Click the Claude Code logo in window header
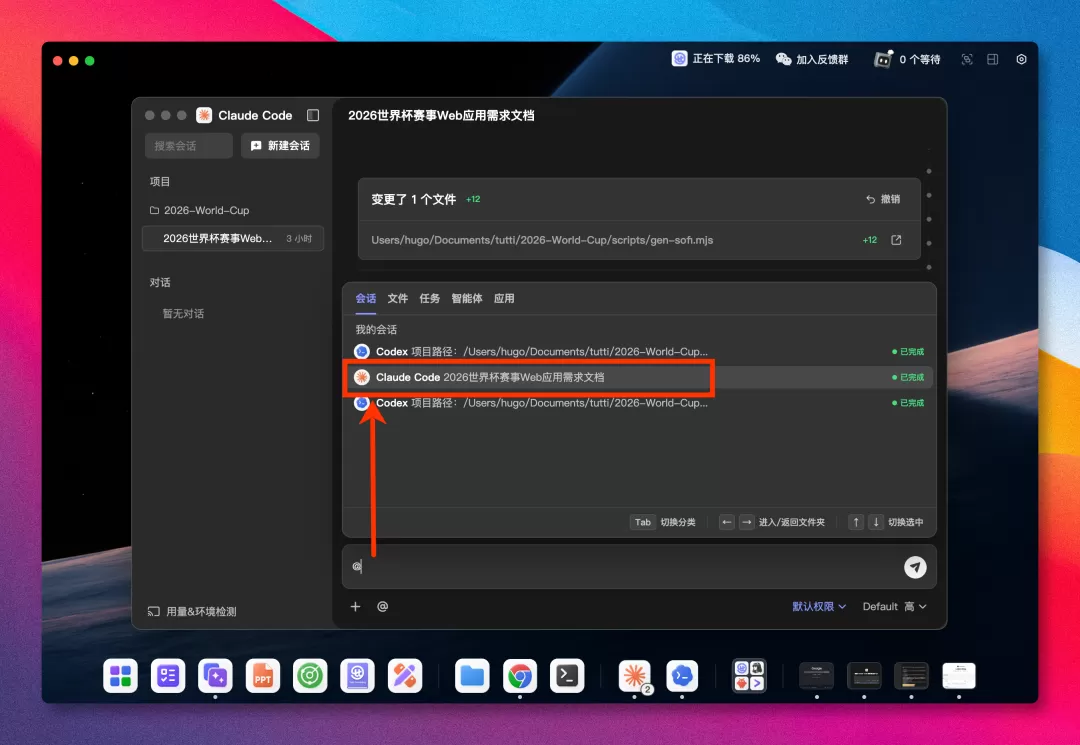This screenshot has width=1080, height=745. pyautogui.click(x=204, y=115)
